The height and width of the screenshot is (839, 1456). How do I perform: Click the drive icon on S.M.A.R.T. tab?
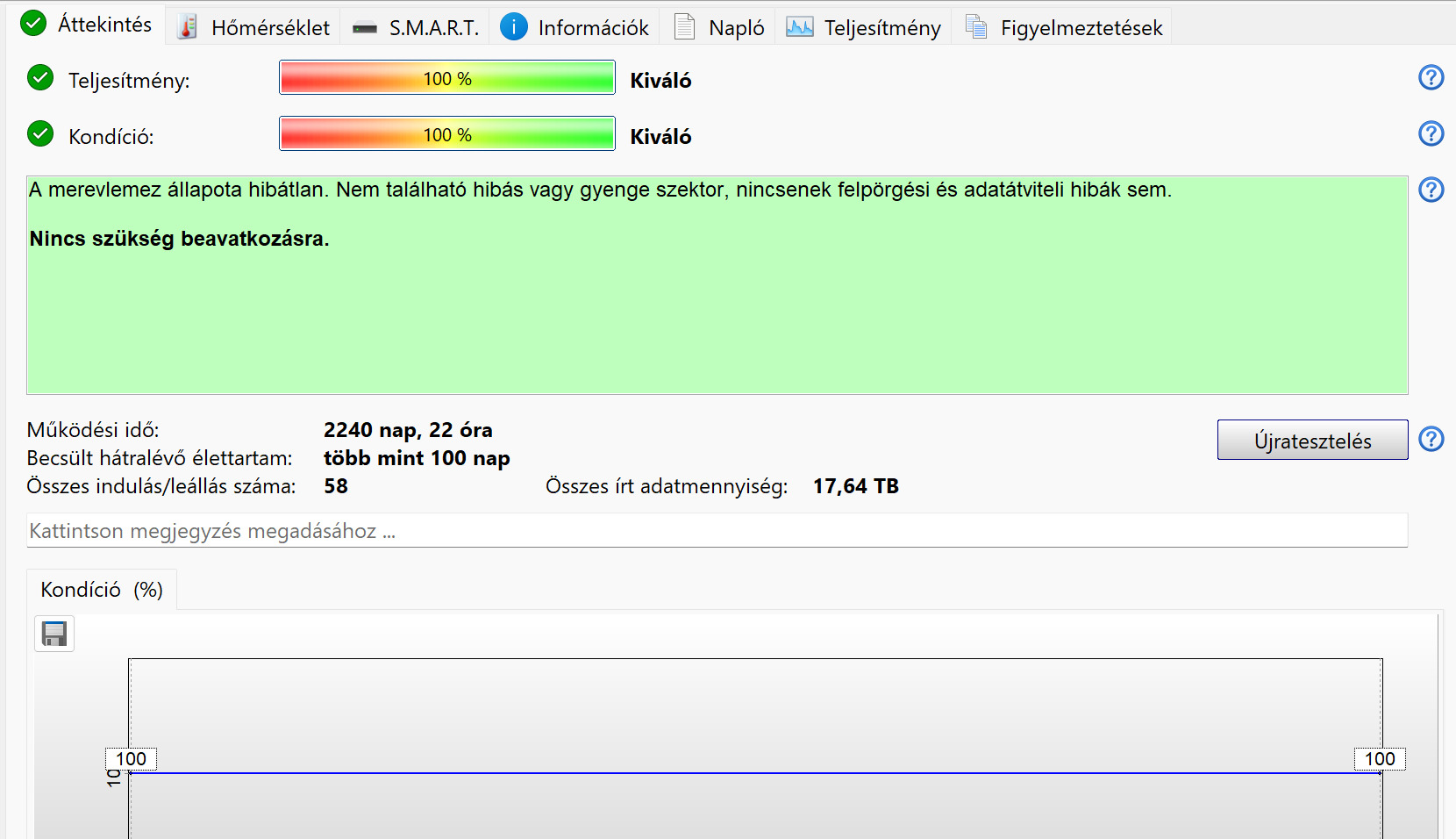pyautogui.click(x=365, y=29)
